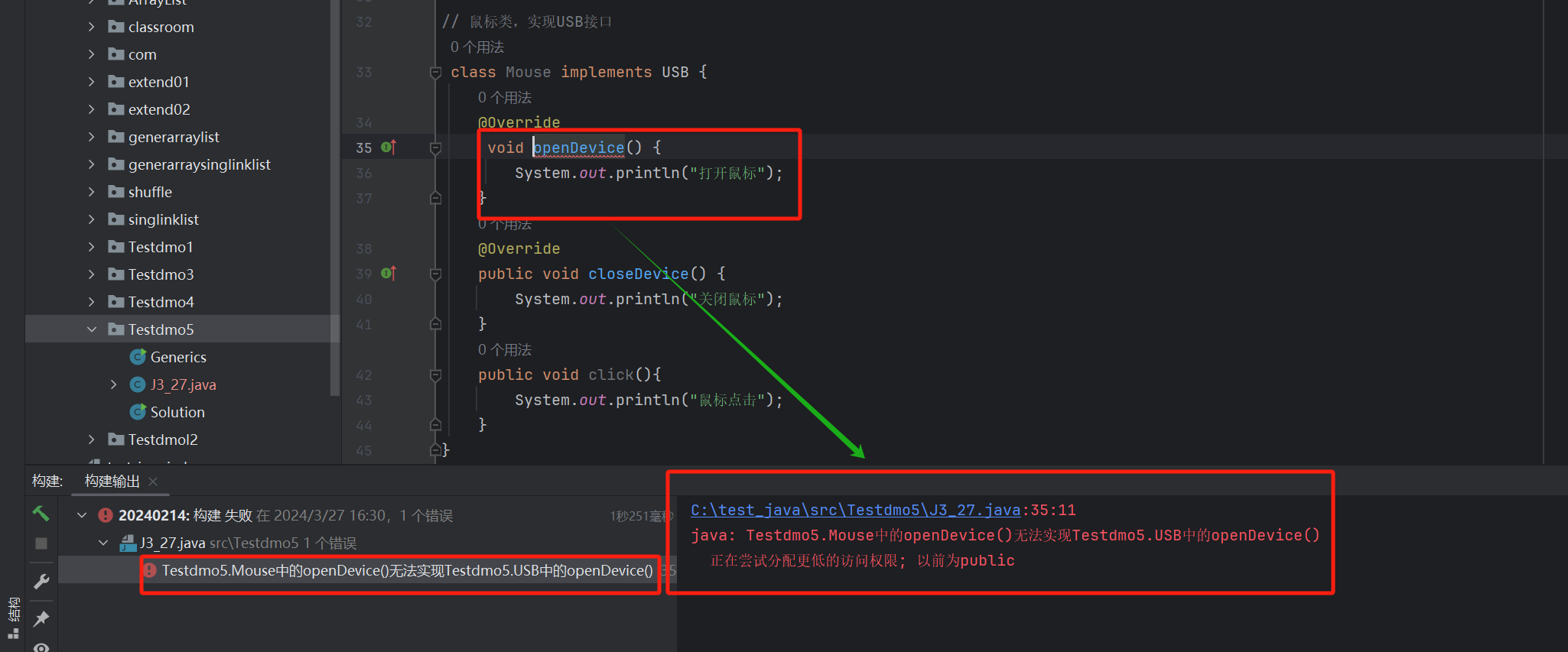Click the eye view-options icon in the build panel
Image resolution: width=1568 pixels, height=652 pixels.
[41, 648]
